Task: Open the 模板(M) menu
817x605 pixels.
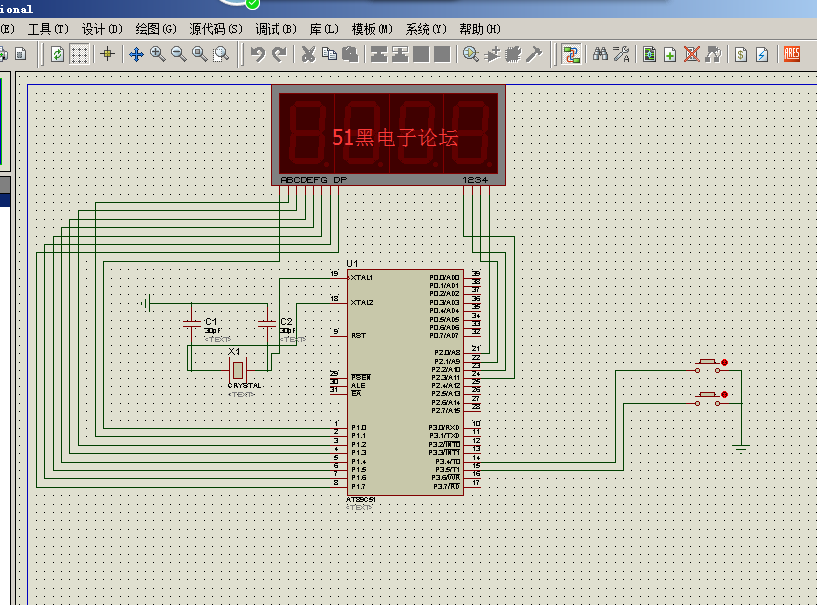Action: coord(372,29)
